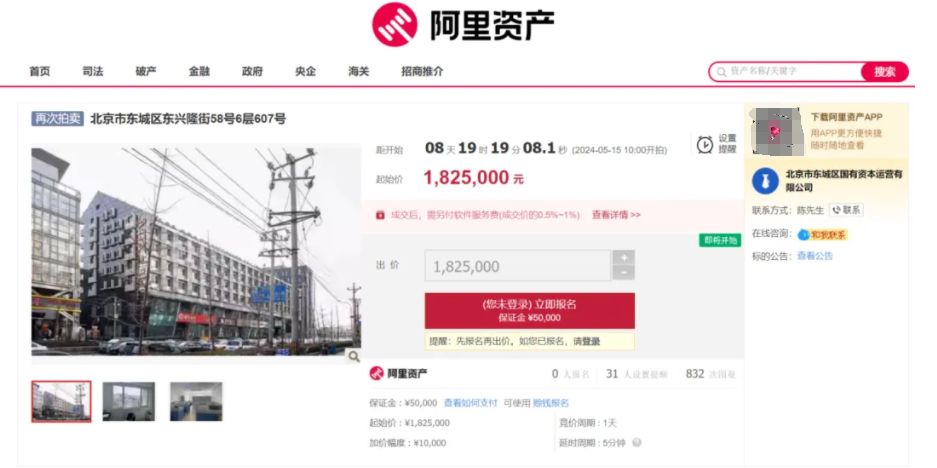
Task: Increase bid with the plus stepper
Action: (x=624, y=258)
